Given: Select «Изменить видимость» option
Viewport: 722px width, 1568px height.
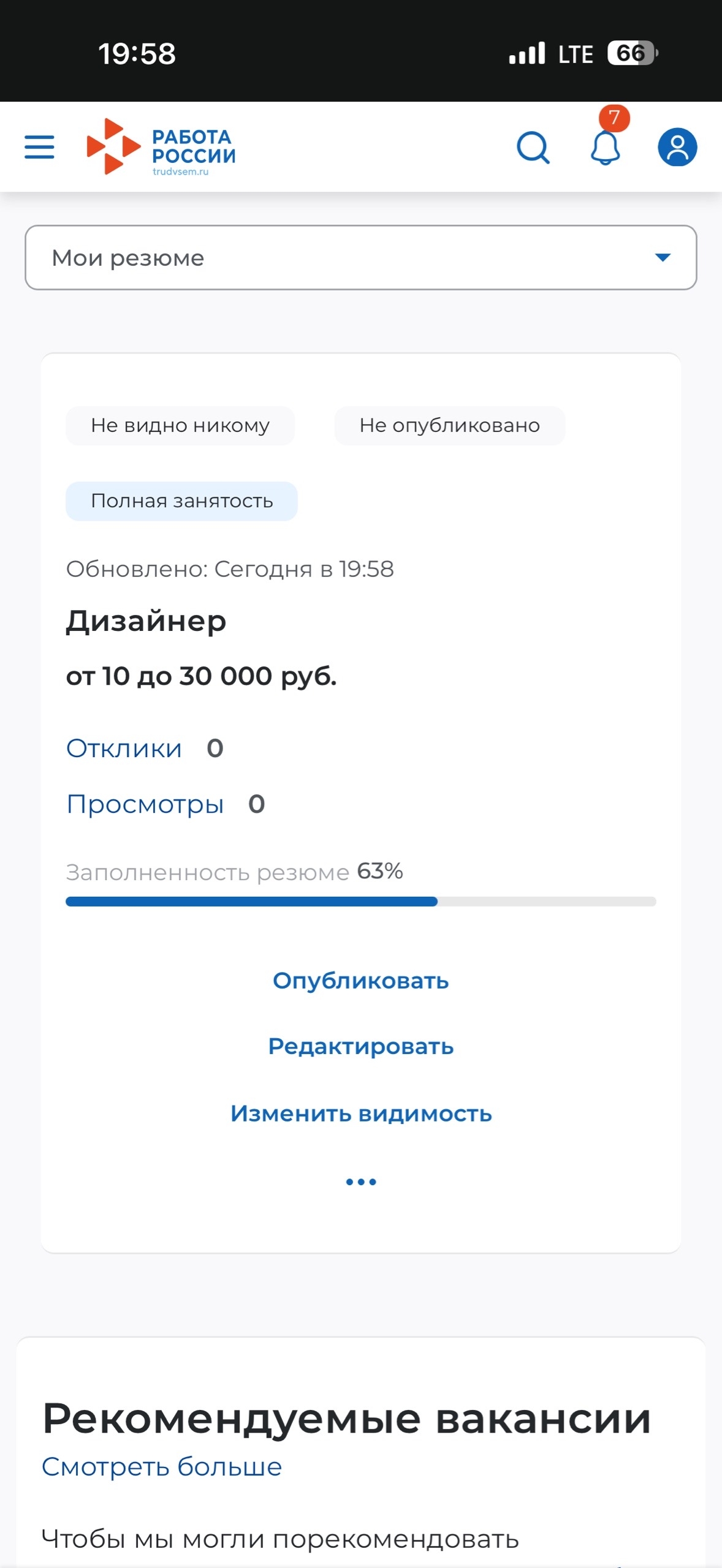Looking at the screenshot, I should click(360, 1114).
